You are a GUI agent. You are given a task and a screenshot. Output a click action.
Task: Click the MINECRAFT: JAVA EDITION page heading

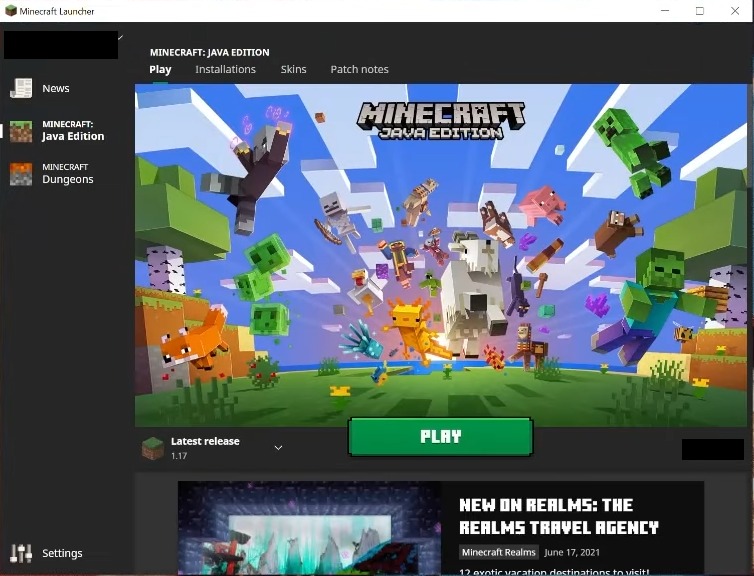[x=210, y=52]
